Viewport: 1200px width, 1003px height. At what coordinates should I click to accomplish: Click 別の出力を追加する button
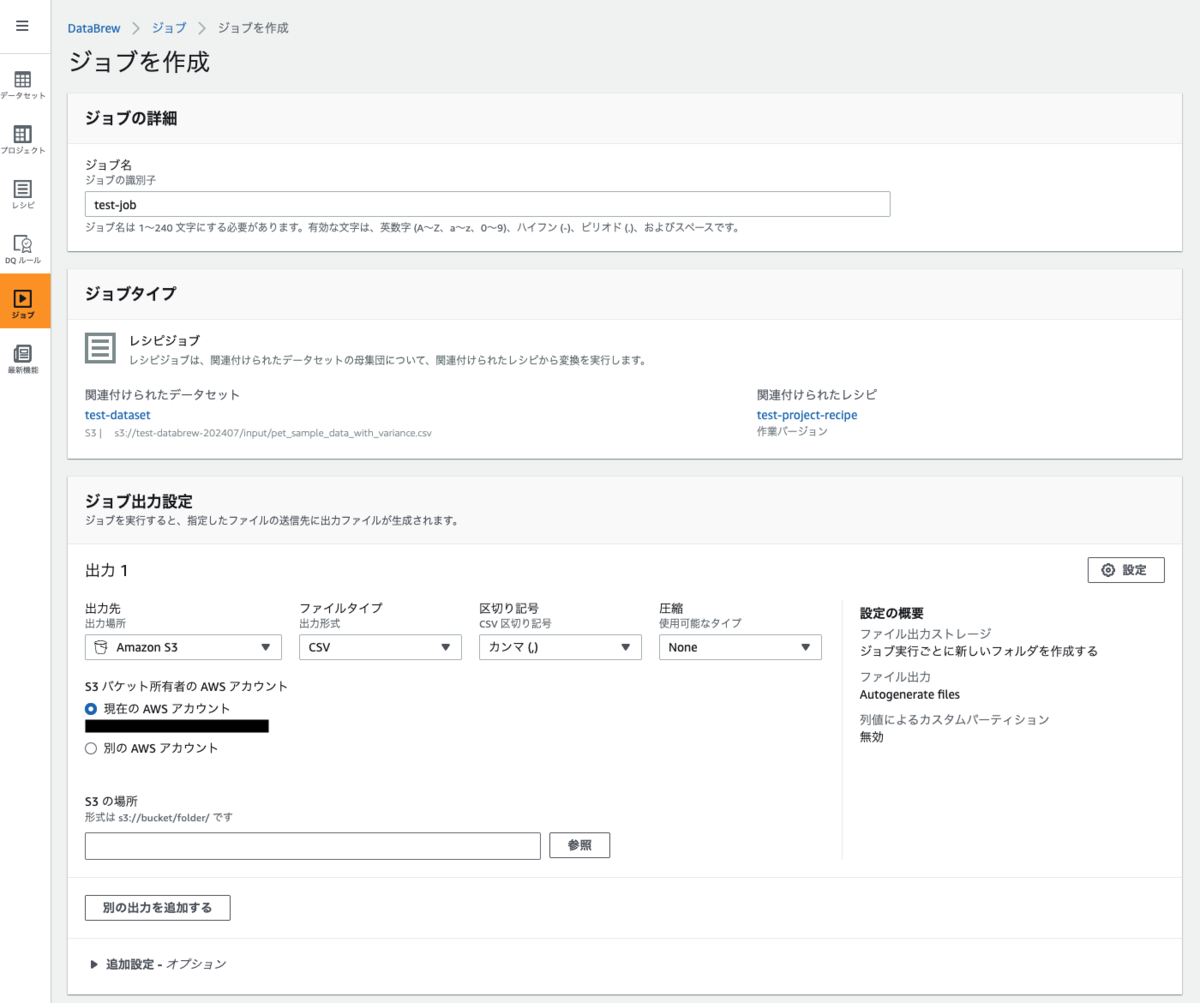[158, 907]
